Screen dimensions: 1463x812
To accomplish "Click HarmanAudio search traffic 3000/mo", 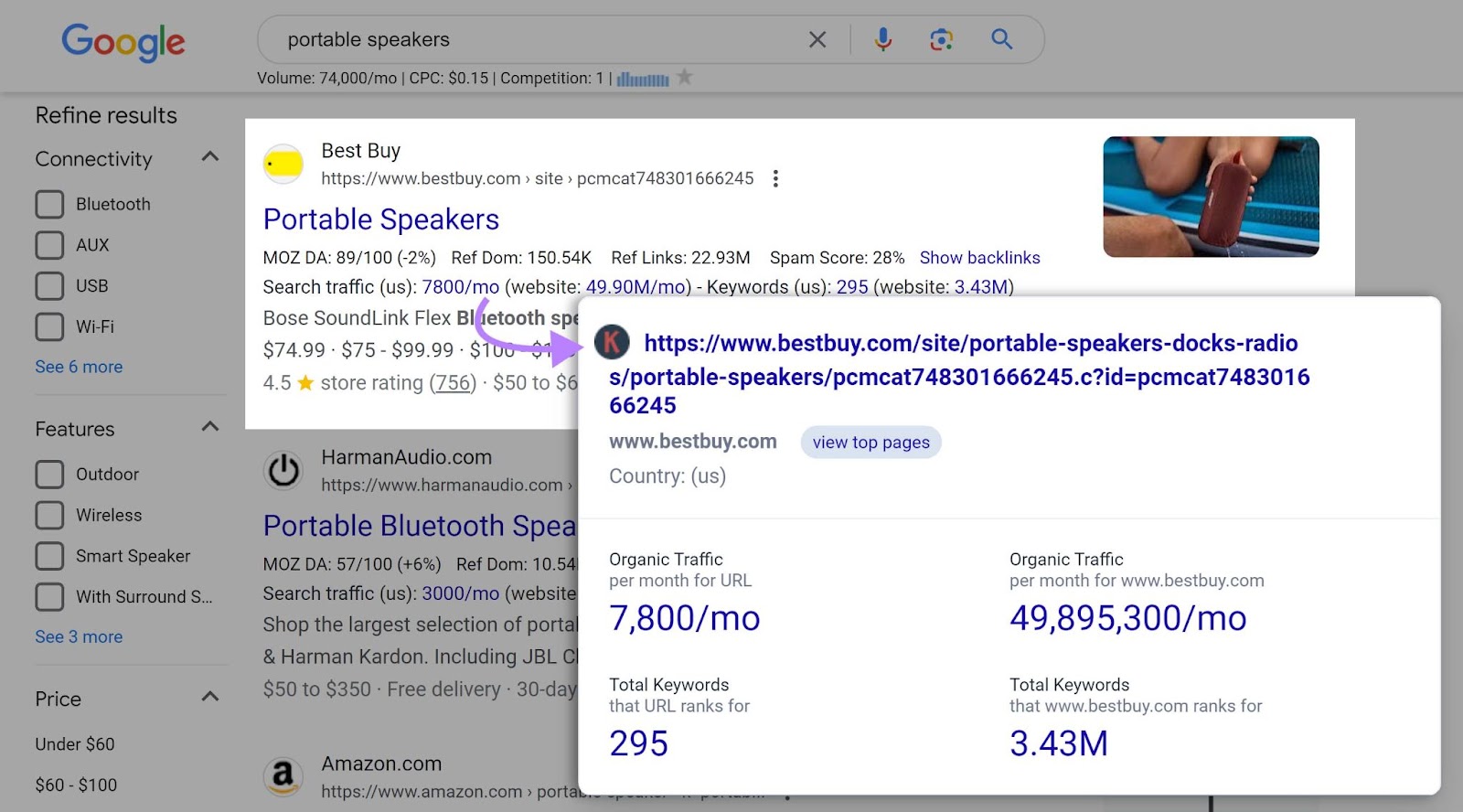I will tap(461, 593).
